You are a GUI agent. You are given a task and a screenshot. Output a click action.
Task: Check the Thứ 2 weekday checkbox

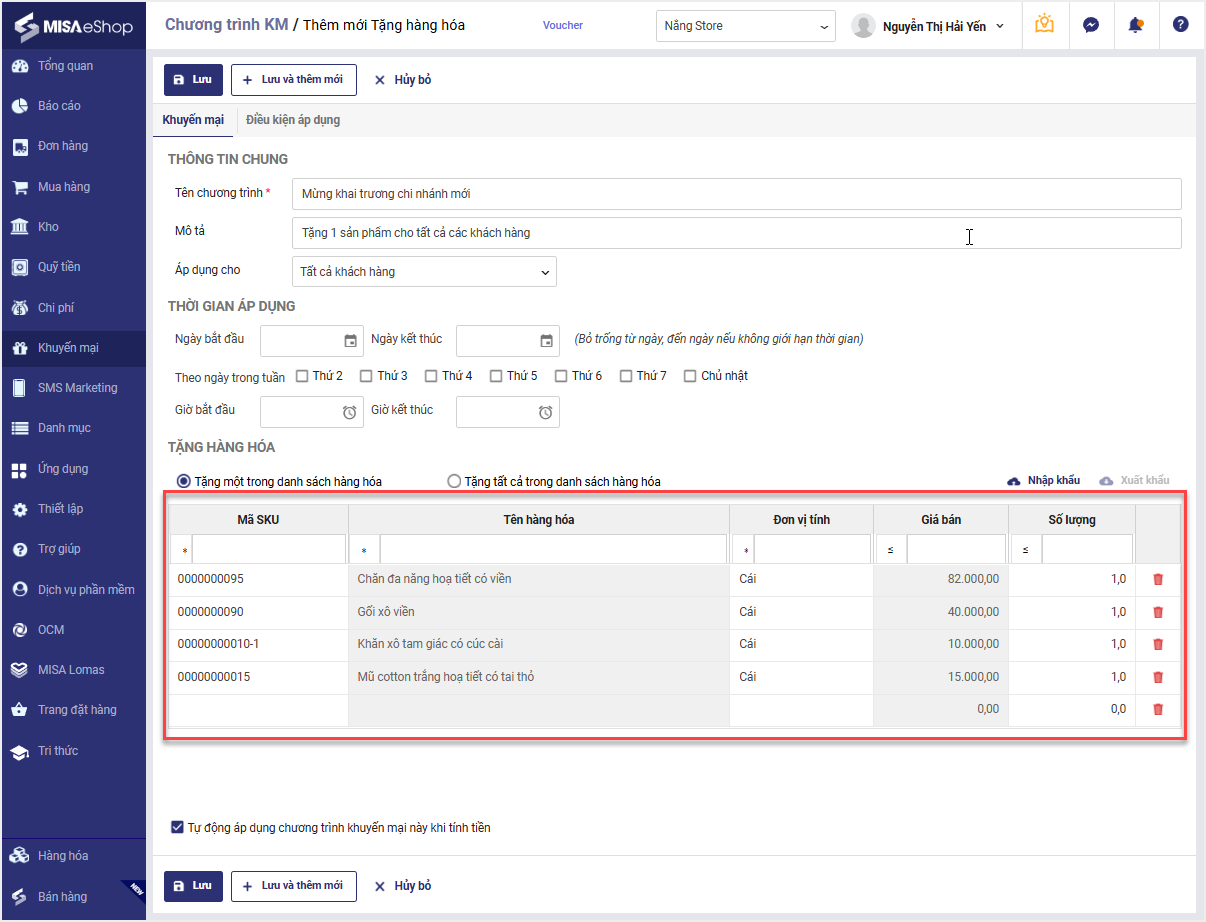tap(303, 376)
